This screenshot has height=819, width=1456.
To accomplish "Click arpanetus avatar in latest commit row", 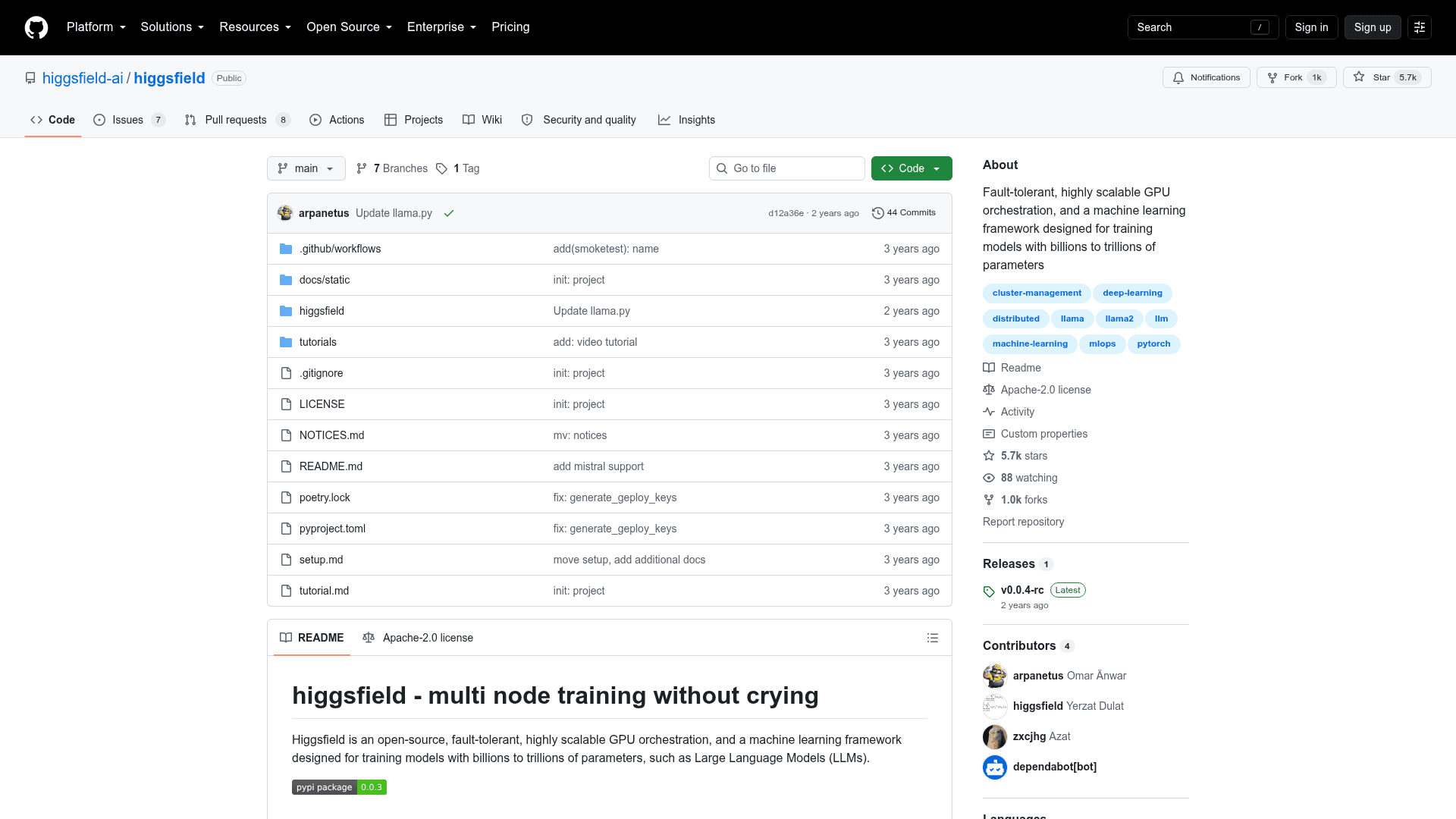I will (x=285, y=213).
